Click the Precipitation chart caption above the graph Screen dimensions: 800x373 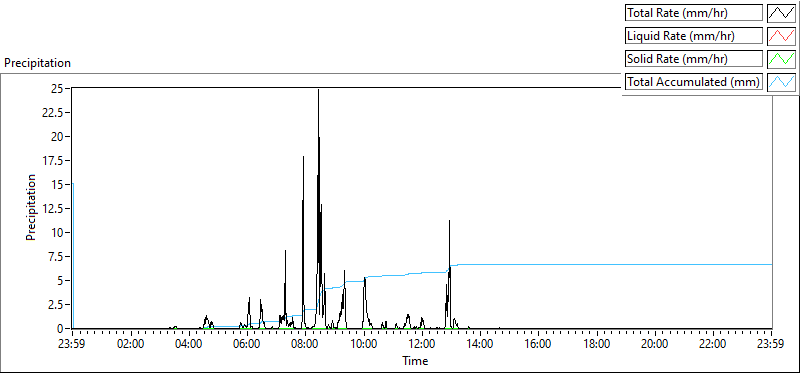(38, 63)
